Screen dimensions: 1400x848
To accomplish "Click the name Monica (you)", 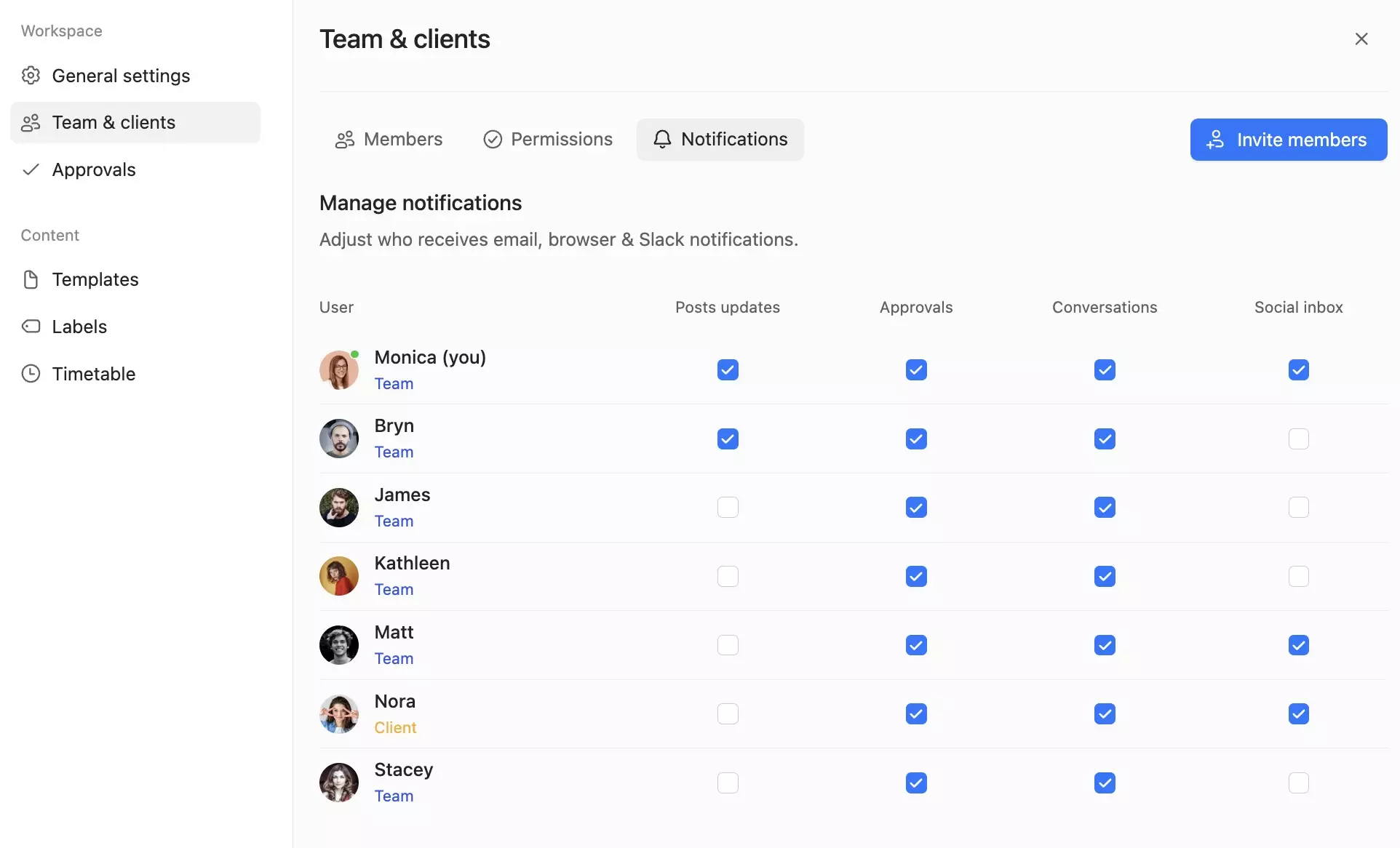I will pos(430,357).
